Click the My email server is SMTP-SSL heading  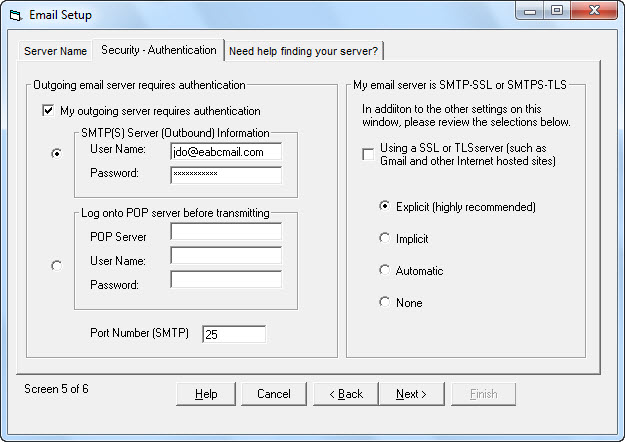[460, 85]
